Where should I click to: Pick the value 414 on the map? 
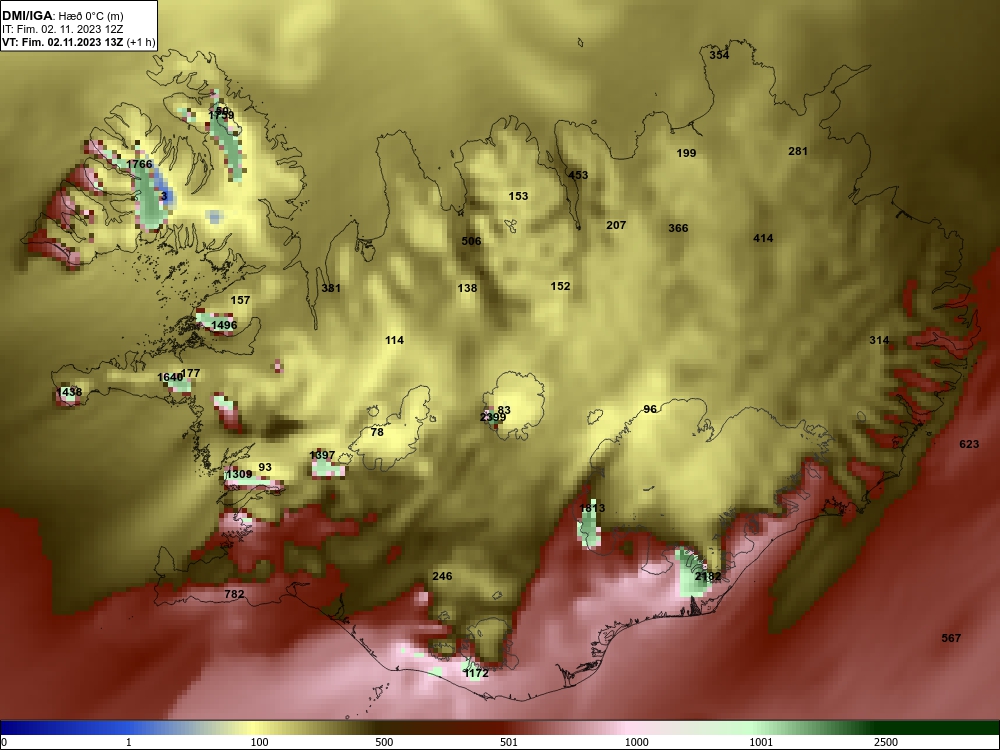click(x=763, y=239)
